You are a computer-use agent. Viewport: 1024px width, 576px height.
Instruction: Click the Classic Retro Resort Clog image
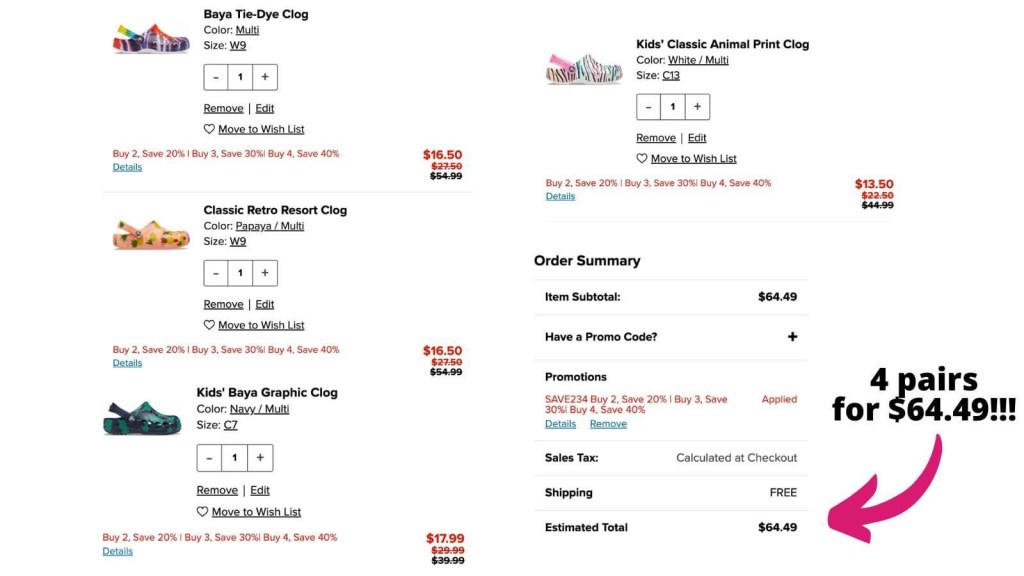coord(151,234)
